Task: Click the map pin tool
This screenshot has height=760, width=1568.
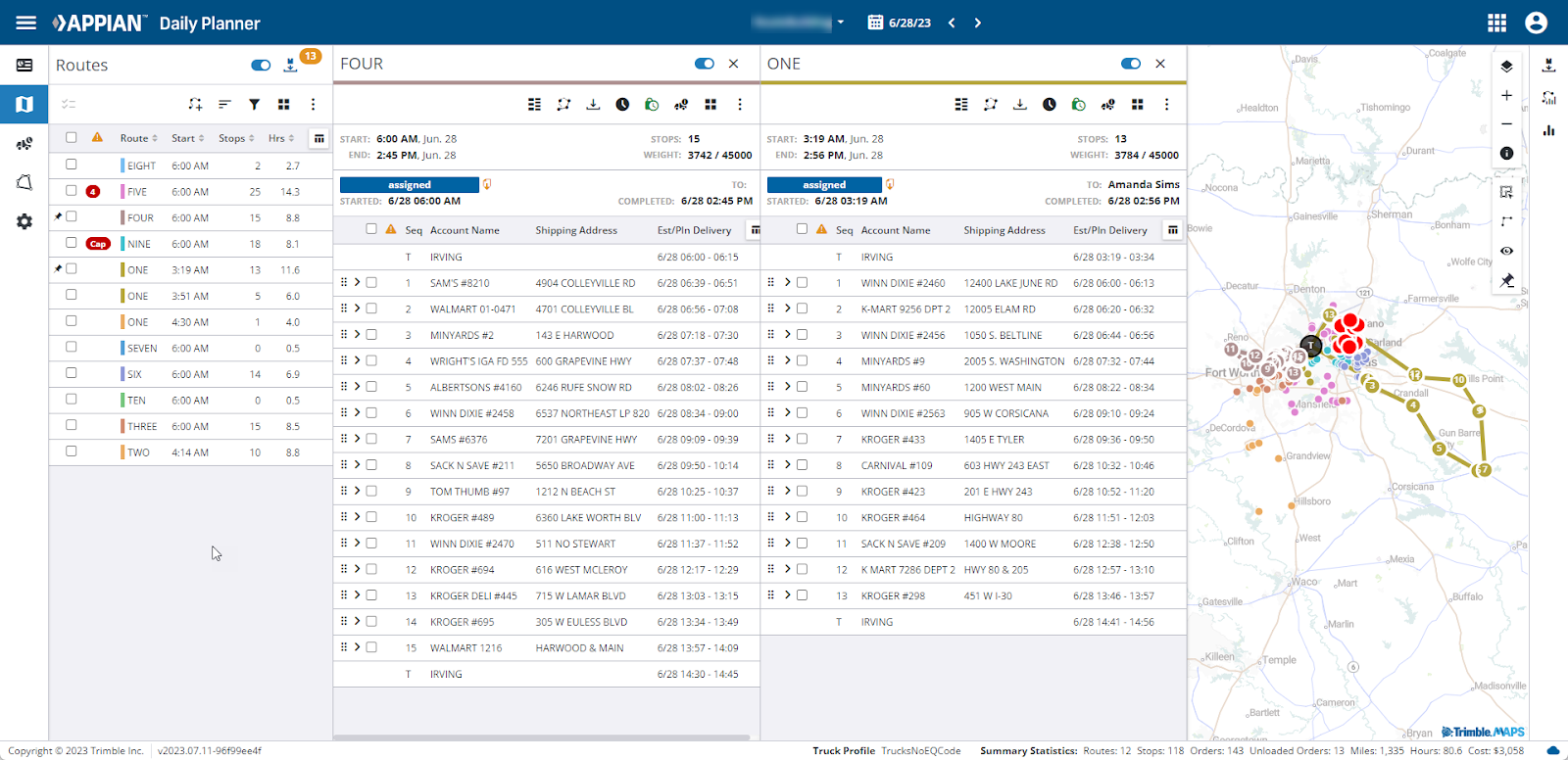Action: pyautogui.click(x=1506, y=281)
